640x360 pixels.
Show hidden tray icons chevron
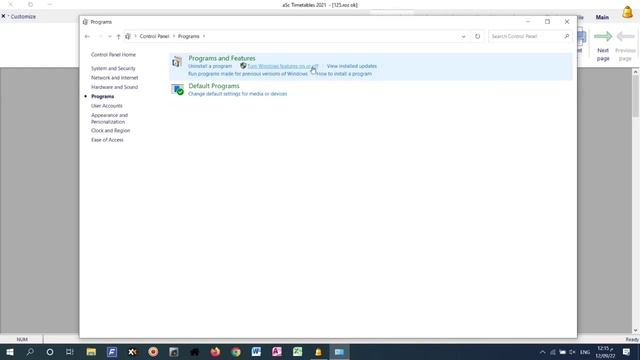pos(542,352)
